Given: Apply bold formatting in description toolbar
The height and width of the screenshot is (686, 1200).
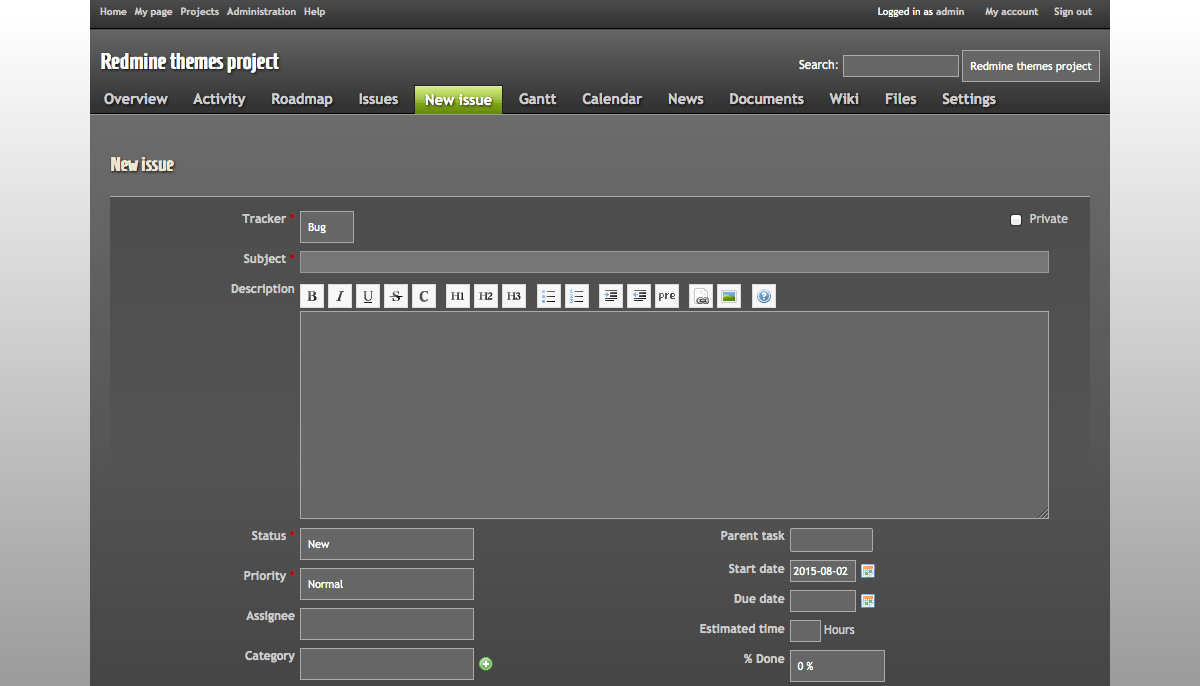Looking at the screenshot, I should 312,296.
